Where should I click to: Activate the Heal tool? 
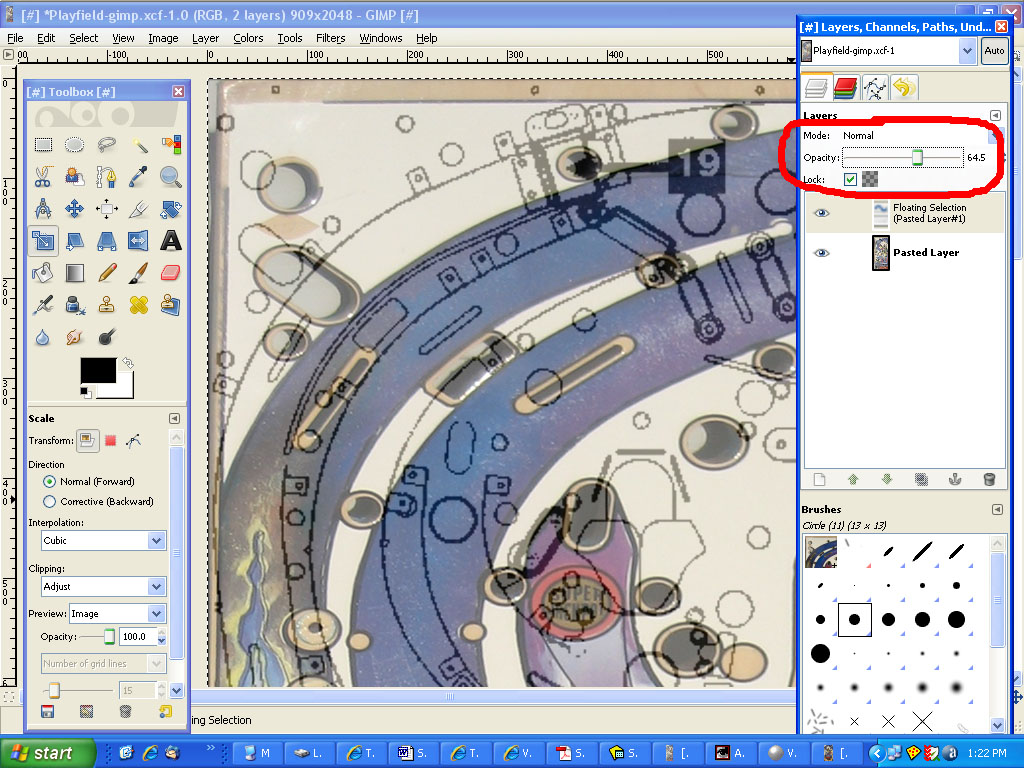point(139,304)
